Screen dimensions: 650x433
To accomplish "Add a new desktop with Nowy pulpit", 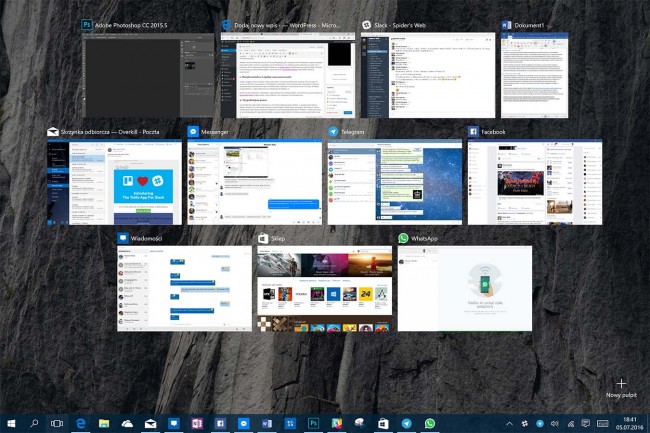I will (x=621, y=388).
